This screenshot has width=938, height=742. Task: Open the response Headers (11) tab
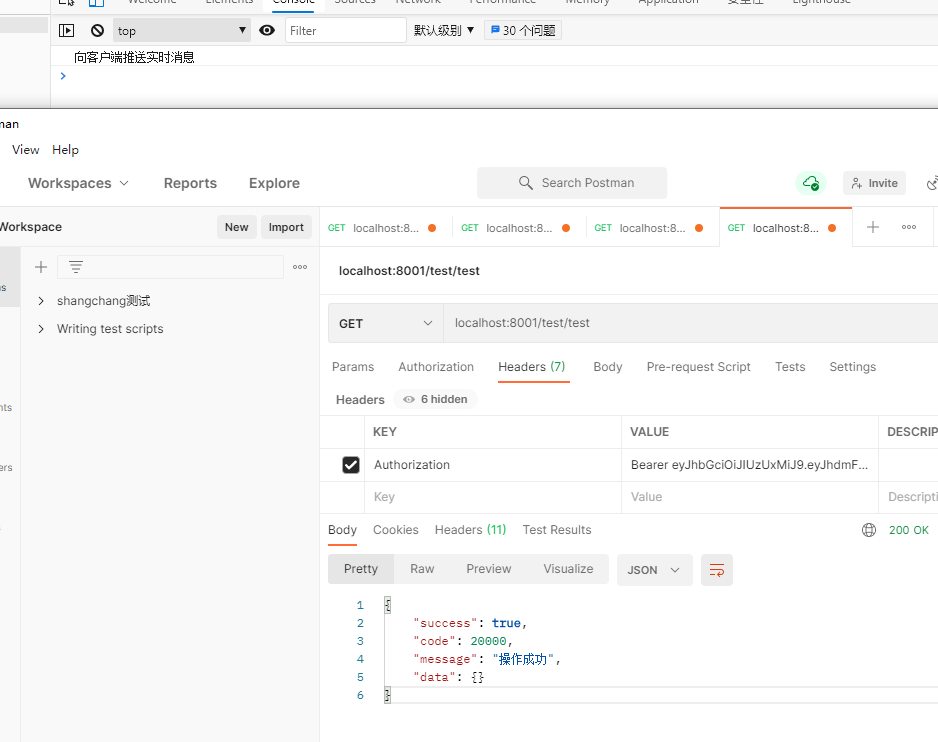(x=470, y=530)
